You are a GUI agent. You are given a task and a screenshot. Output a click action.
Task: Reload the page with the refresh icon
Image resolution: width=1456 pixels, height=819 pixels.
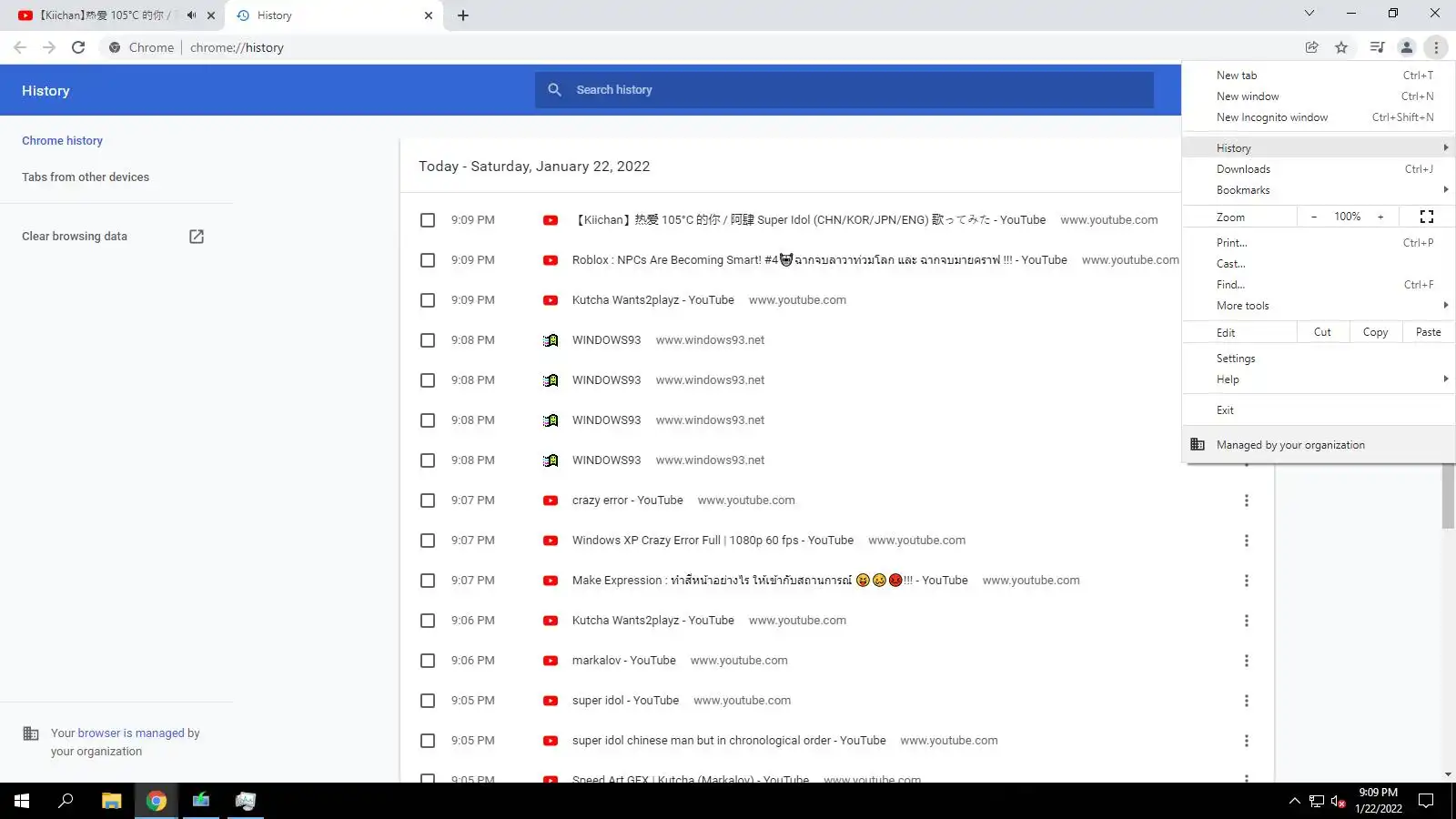click(x=78, y=47)
